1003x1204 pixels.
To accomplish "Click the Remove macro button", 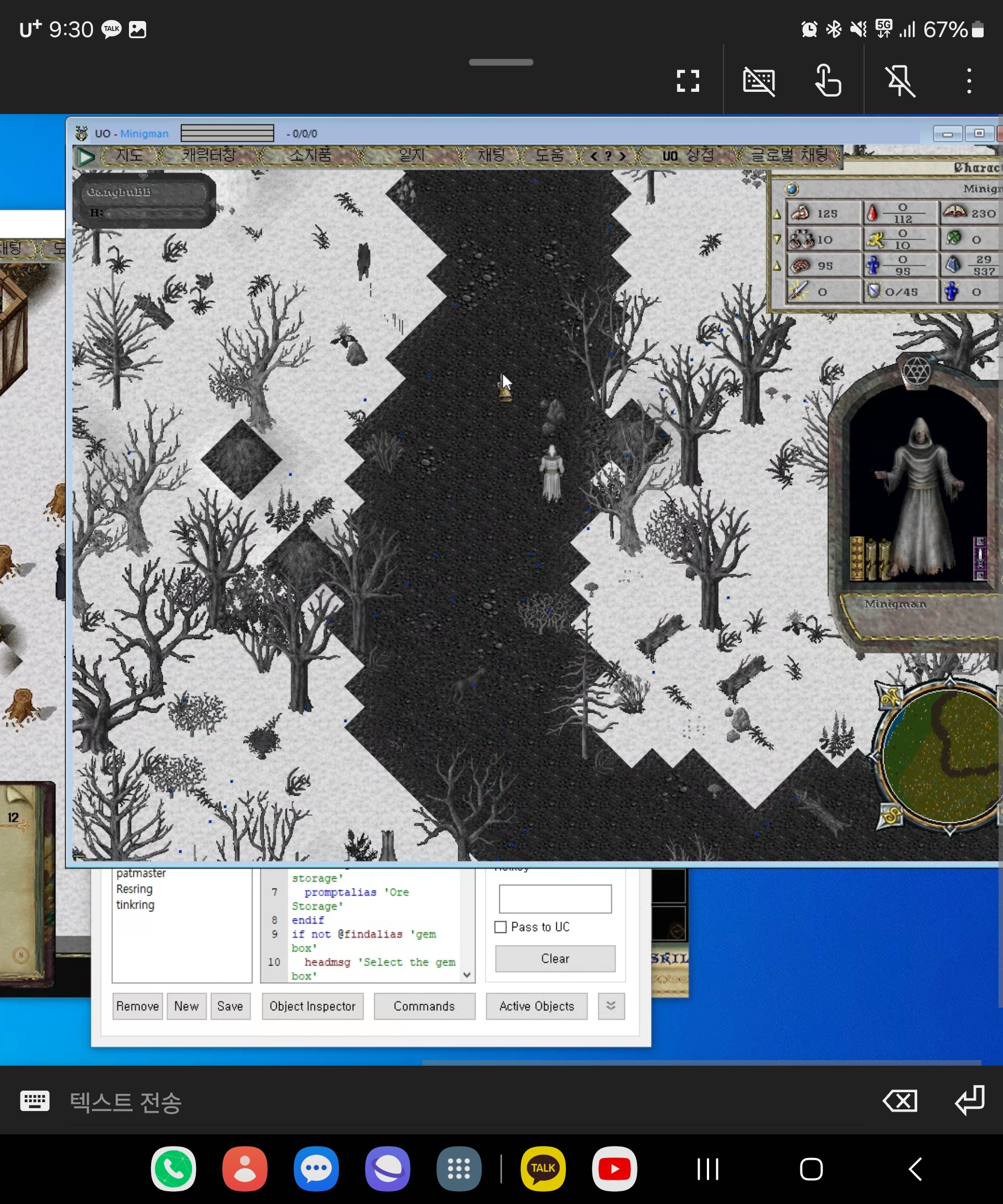I will coord(138,1006).
